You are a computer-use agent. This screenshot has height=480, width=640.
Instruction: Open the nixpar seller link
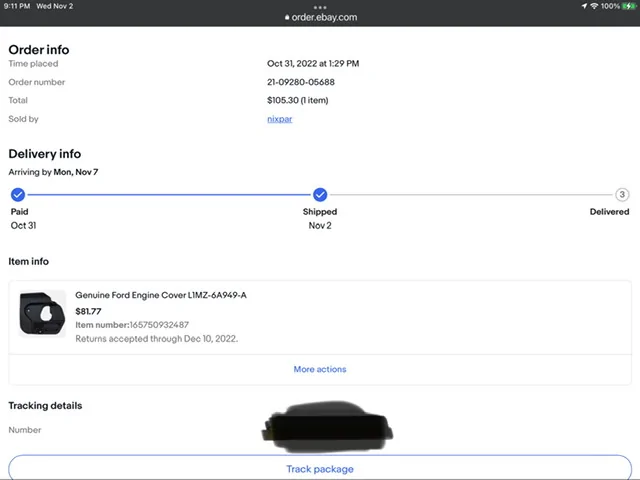pyautogui.click(x=280, y=119)
